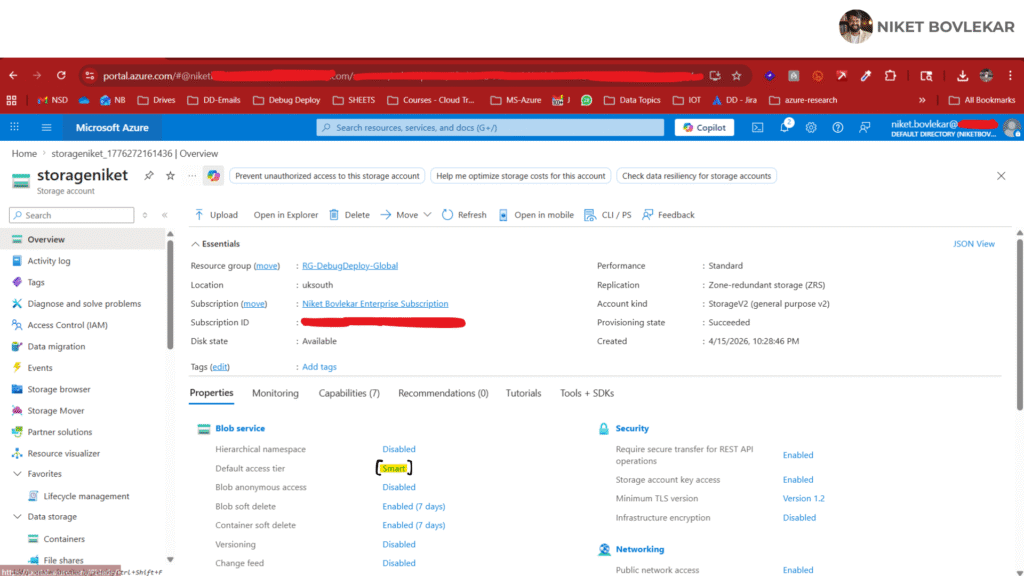The width and height of the screenshot is (1024, 576).
Task: Open the RG-DebugDeploy-Global resource group link
Action: [x=349, y=266]
